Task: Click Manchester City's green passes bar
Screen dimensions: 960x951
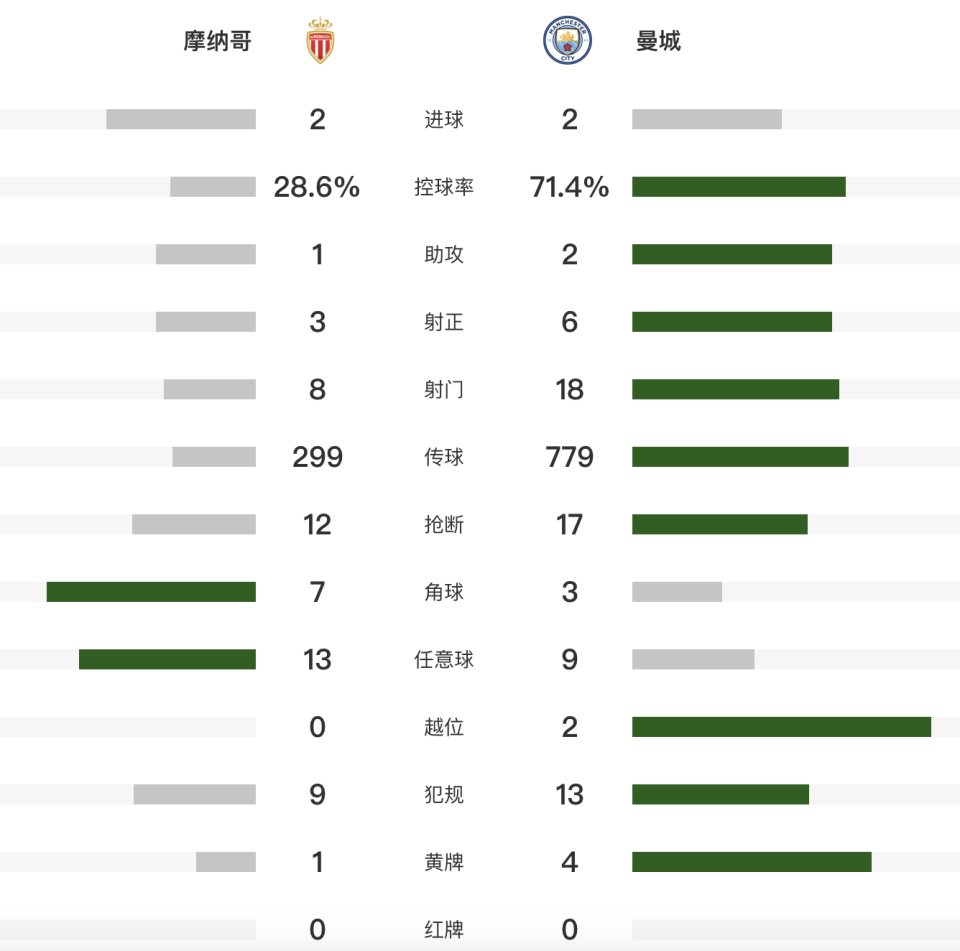Action: (740, 457)
